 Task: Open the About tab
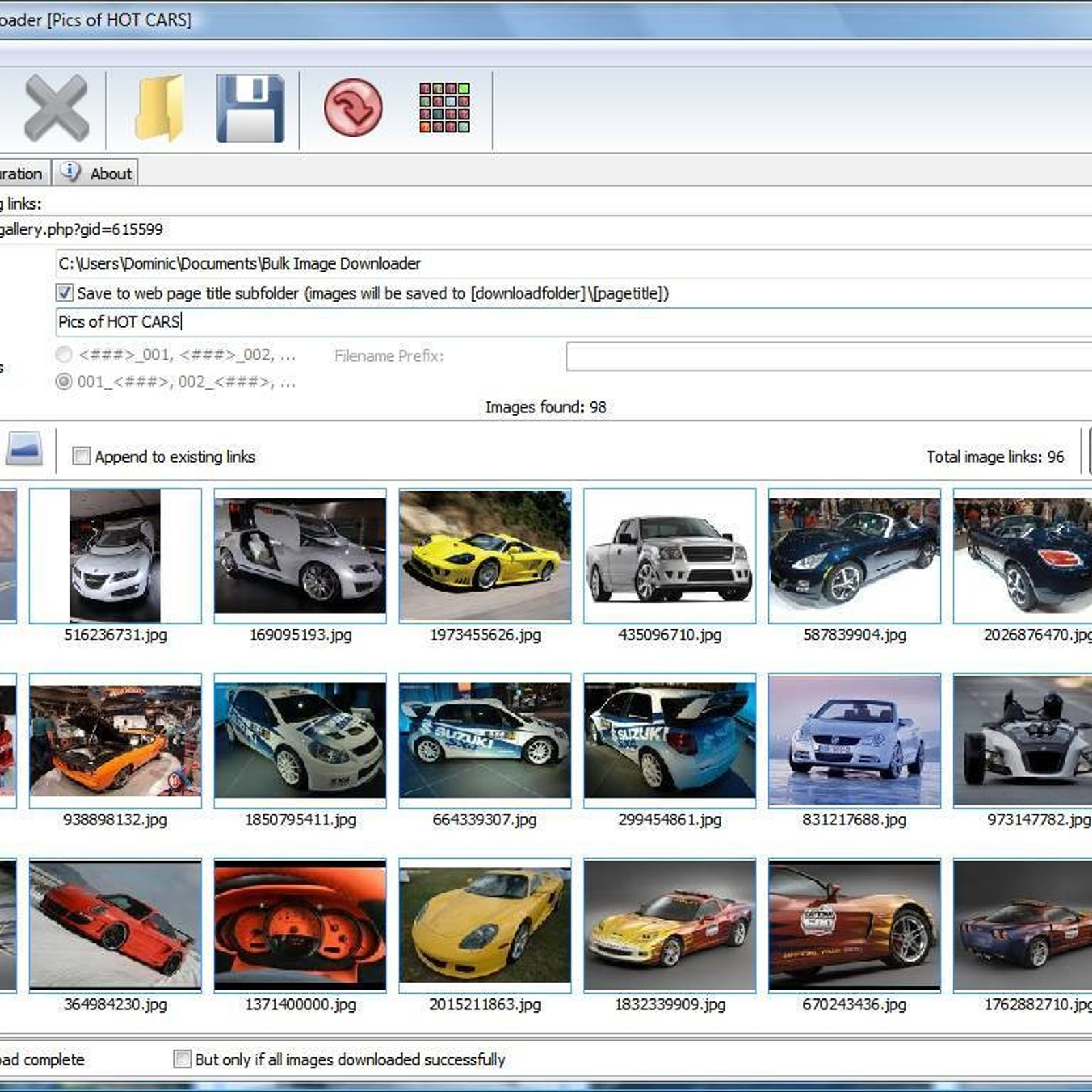(95, 173)
